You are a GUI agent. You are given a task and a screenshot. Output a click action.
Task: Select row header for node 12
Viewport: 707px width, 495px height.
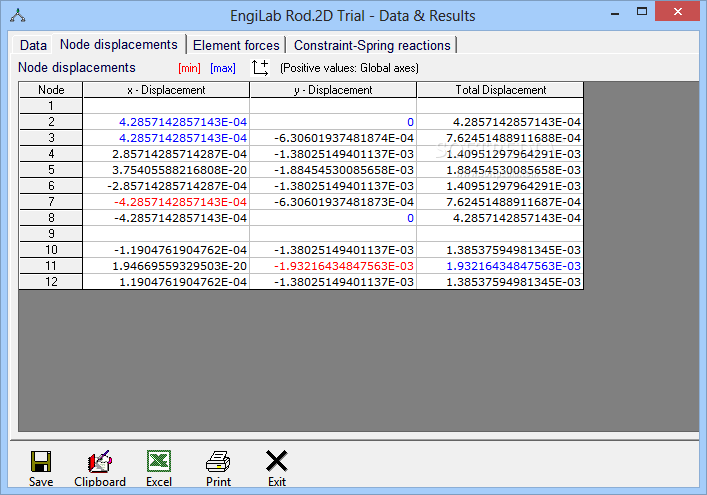pos(51,282)
